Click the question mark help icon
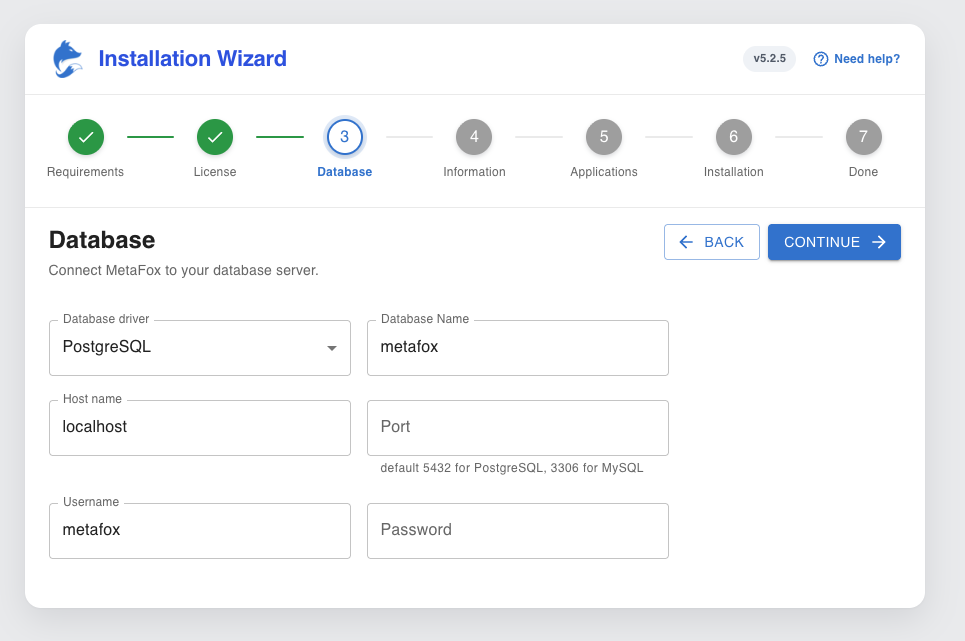The height and width of the screenshot is (641, 965). (820, 59)
